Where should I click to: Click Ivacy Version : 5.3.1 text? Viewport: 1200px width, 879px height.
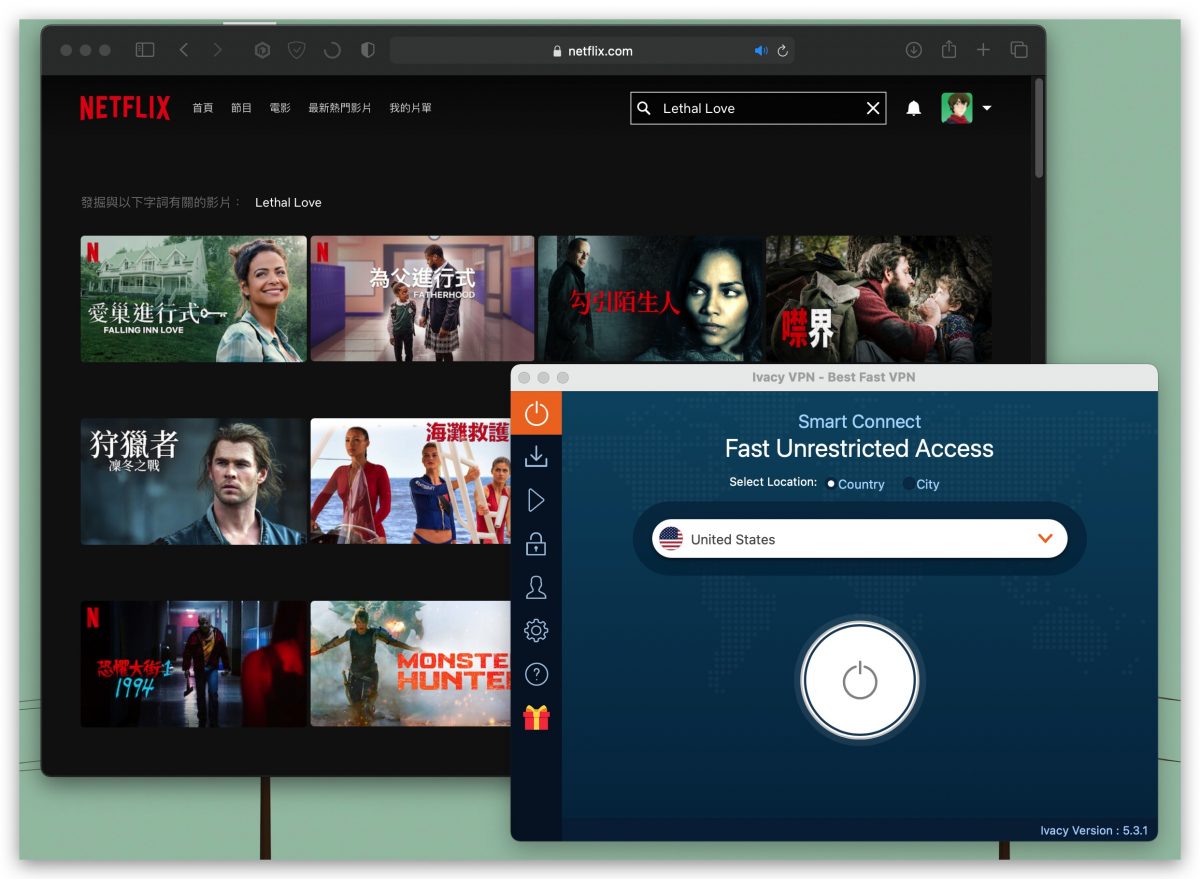click(x=1094, y=830)
